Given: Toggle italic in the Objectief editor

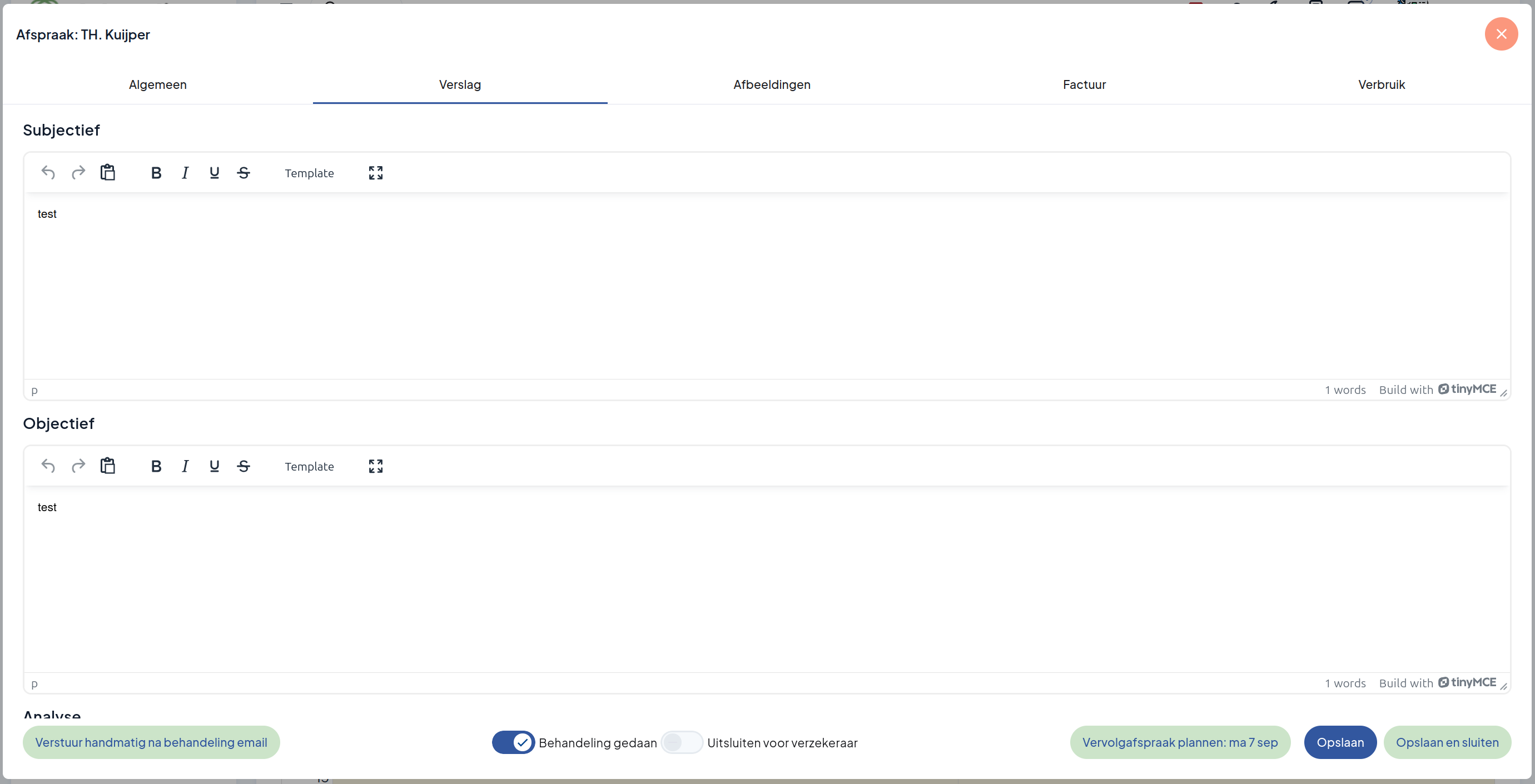Looking at the screenshot, I should click(185, 466).
